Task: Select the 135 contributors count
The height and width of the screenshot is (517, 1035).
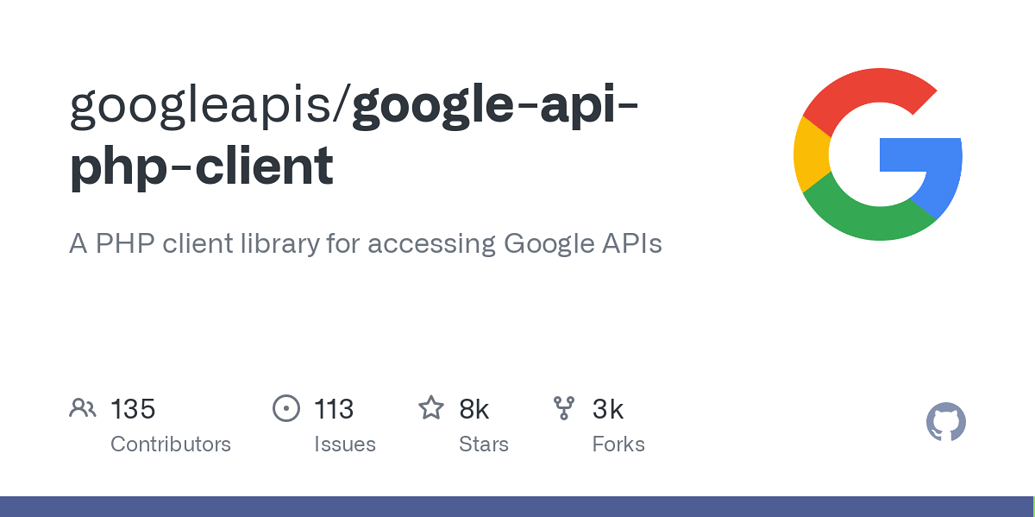Action: click(x=133, y=409)
